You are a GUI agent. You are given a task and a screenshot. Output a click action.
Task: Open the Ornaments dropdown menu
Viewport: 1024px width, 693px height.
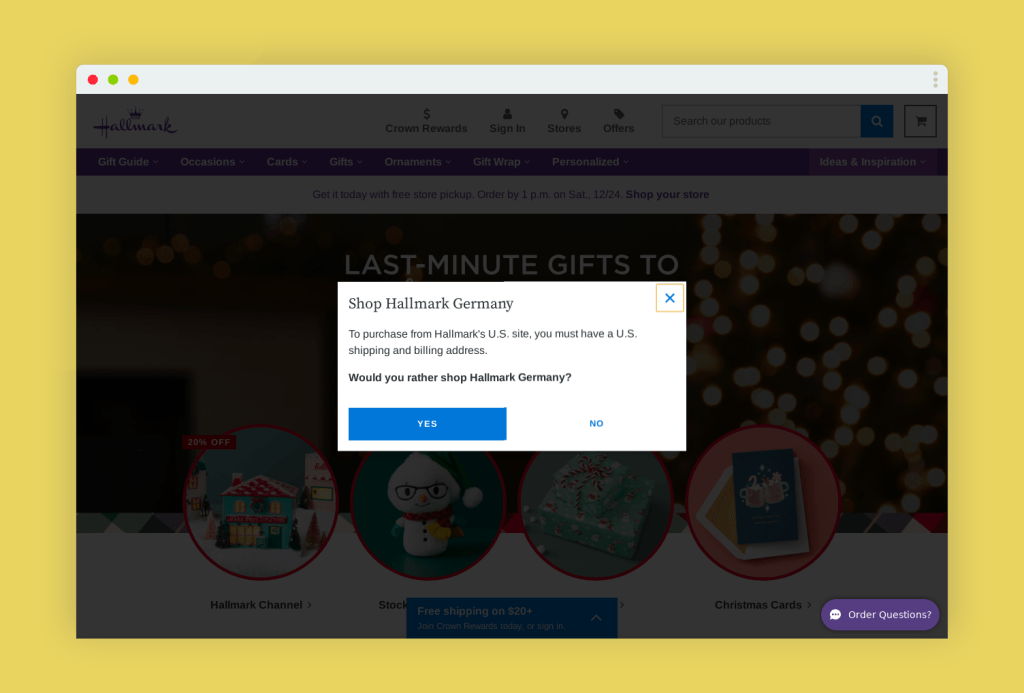[417, 162]
